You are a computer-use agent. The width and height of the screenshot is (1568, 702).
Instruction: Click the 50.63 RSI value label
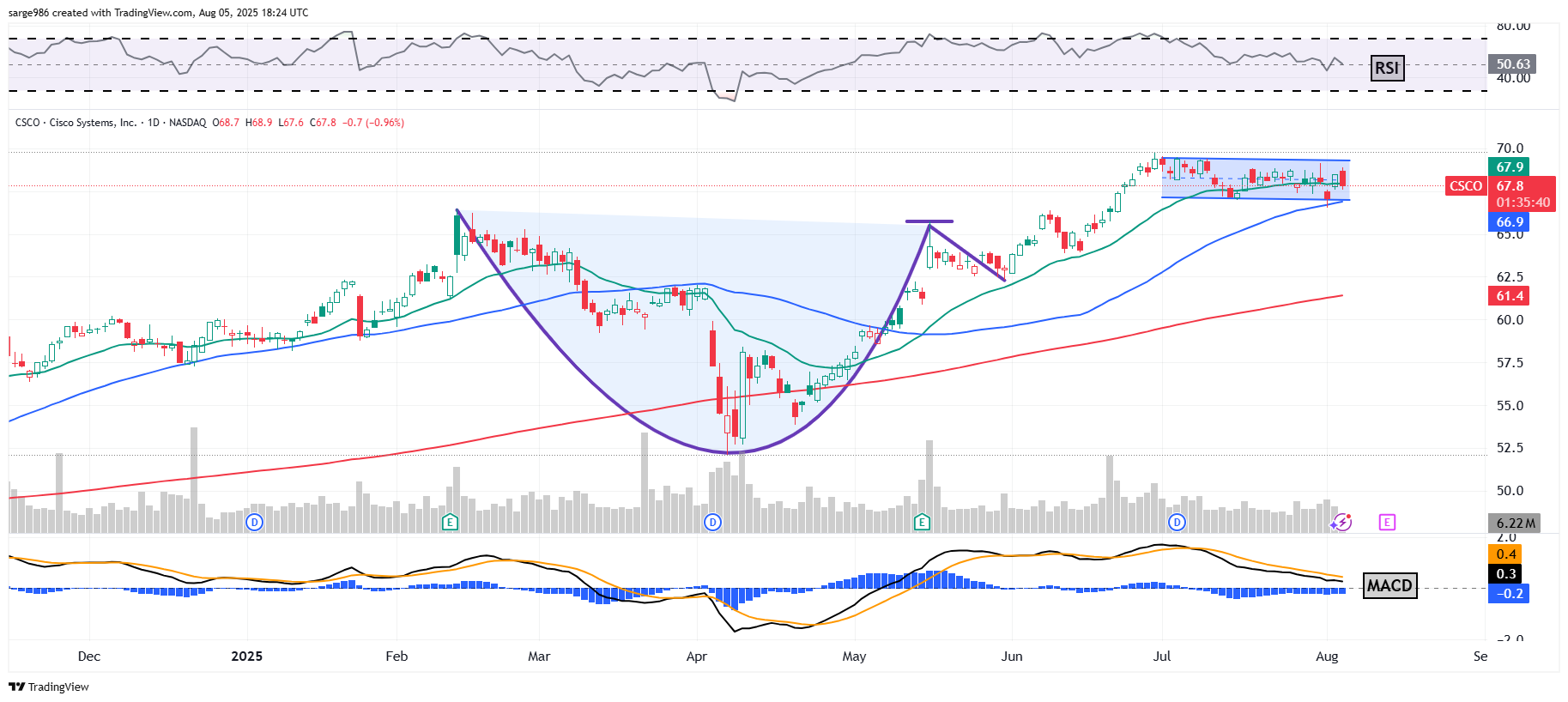coord(1513,64)
